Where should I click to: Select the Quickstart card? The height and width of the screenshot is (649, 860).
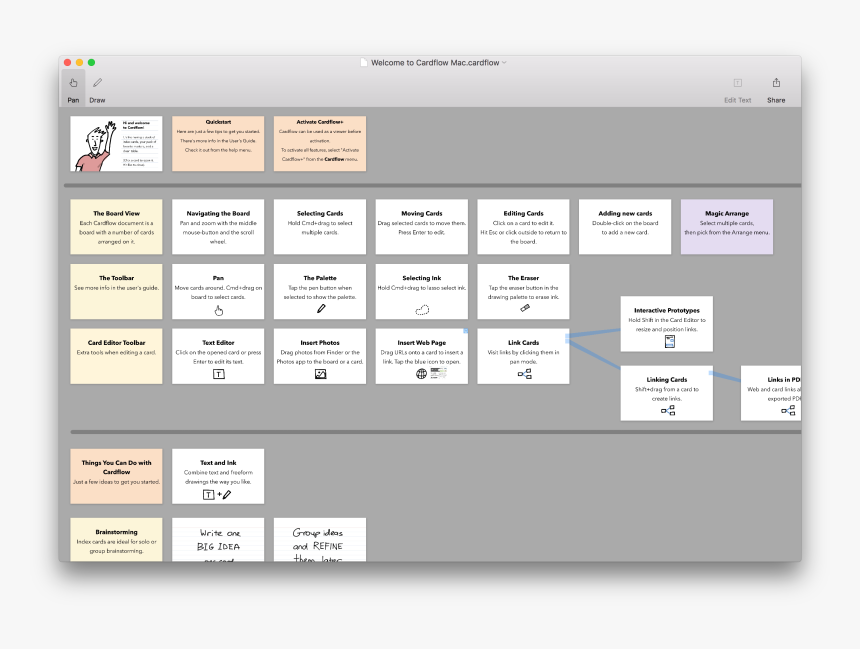[218, 144]
